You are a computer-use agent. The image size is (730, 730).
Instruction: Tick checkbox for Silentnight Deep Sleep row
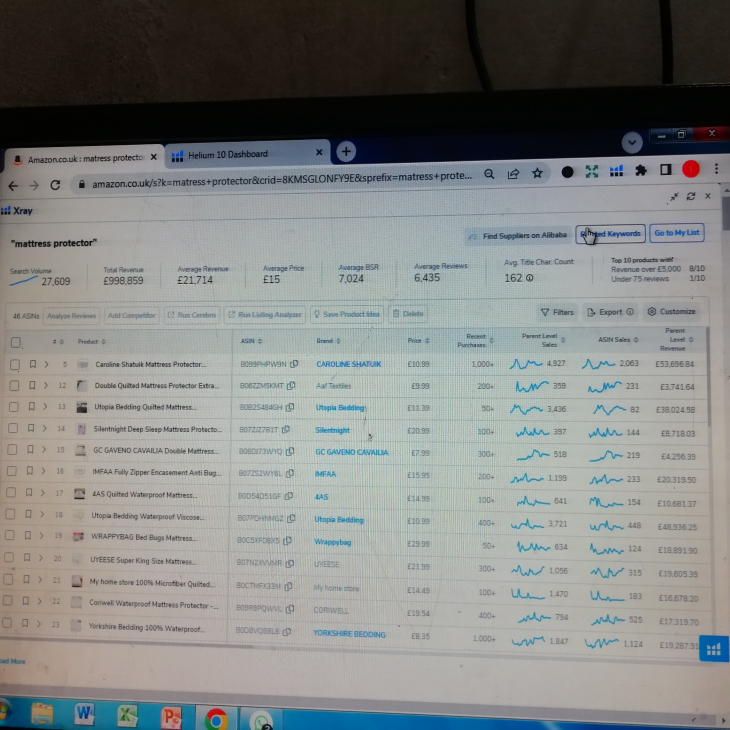13,428
